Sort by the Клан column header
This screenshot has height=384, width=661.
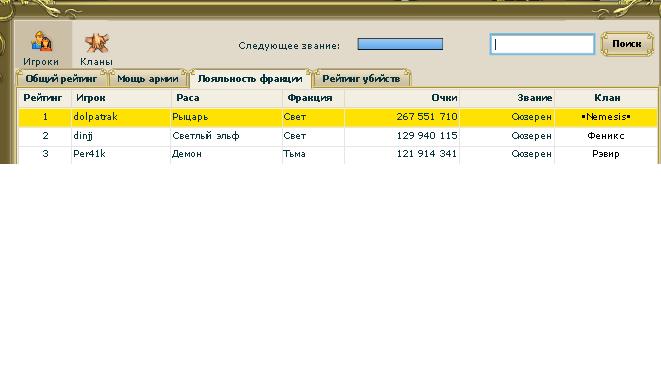[x=607, y=98]
